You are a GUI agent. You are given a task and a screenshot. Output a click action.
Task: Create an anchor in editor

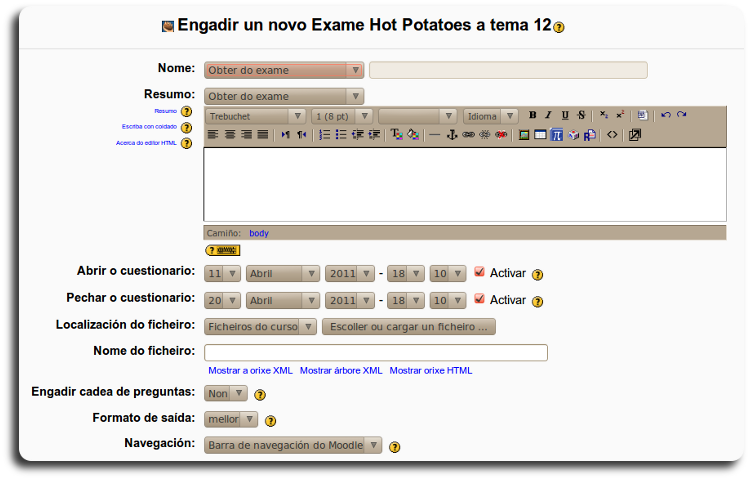point(452,135)
